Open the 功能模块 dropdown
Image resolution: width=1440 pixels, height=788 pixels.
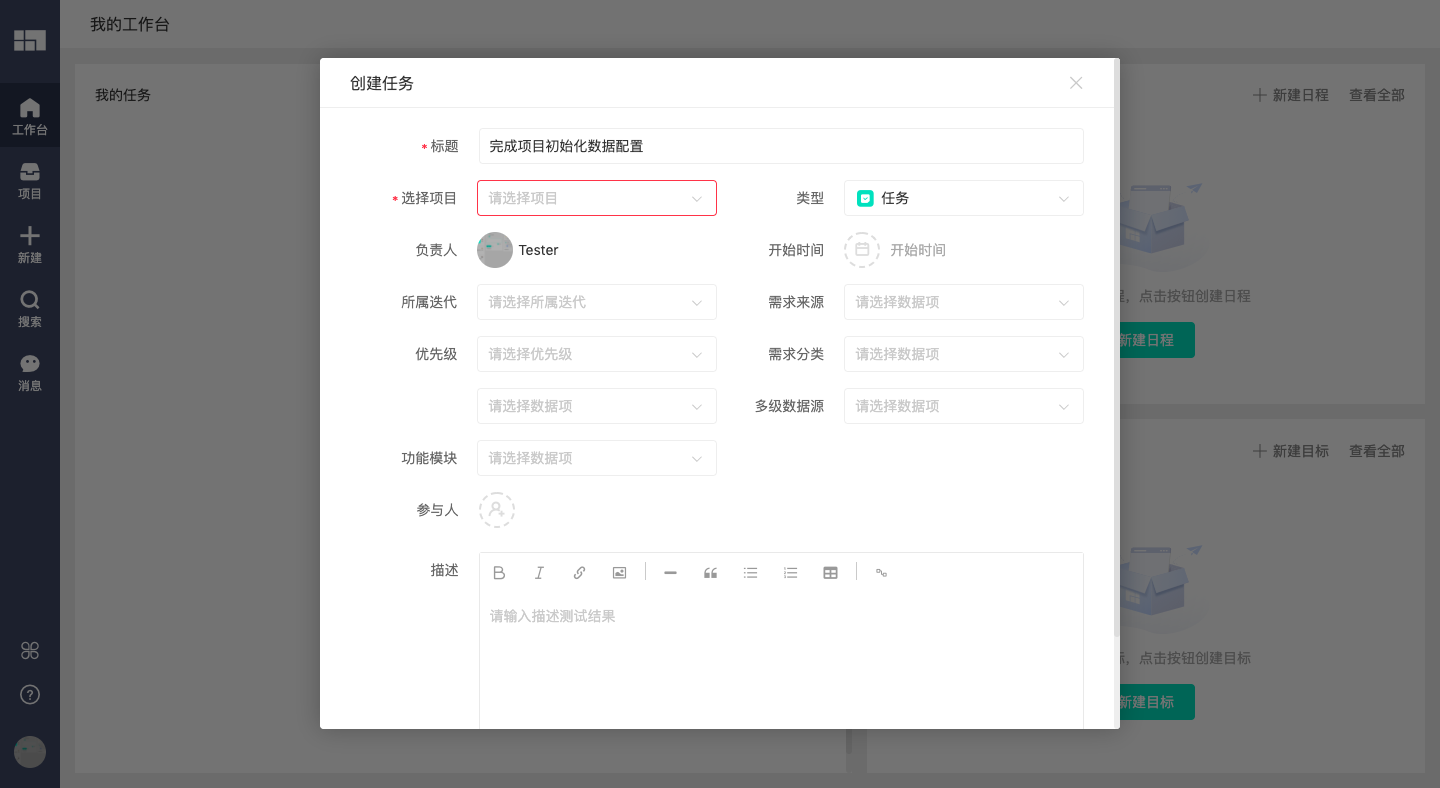tap(596, 458)
